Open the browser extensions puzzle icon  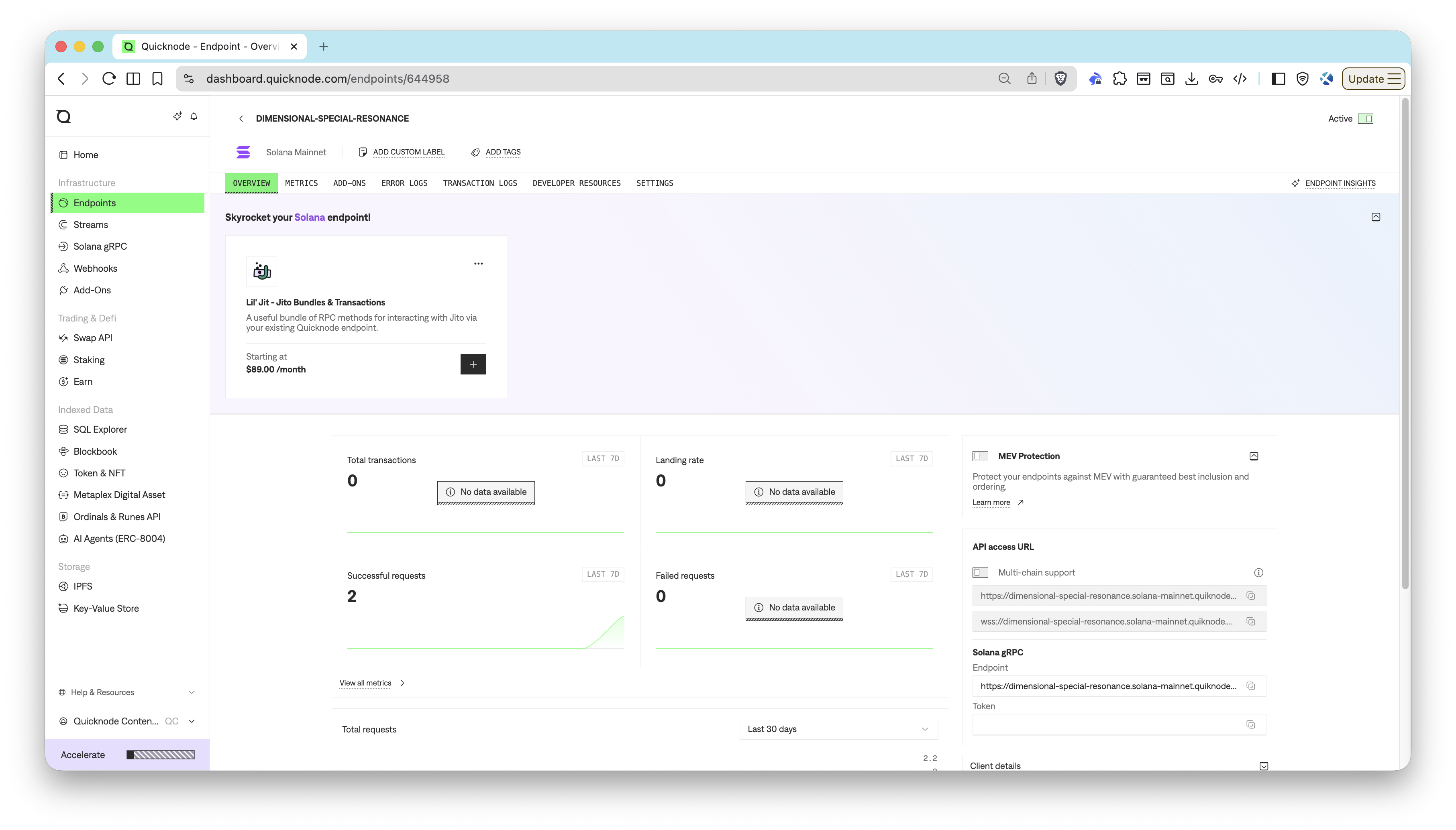[1119, 79]
